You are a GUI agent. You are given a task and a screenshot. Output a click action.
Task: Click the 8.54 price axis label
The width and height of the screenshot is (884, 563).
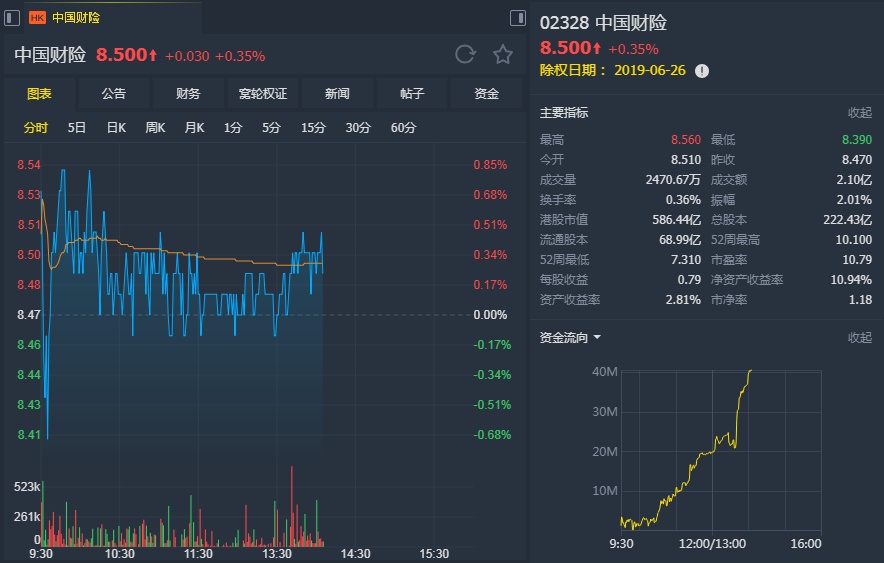pyautogui.click(x=29, y=165)
